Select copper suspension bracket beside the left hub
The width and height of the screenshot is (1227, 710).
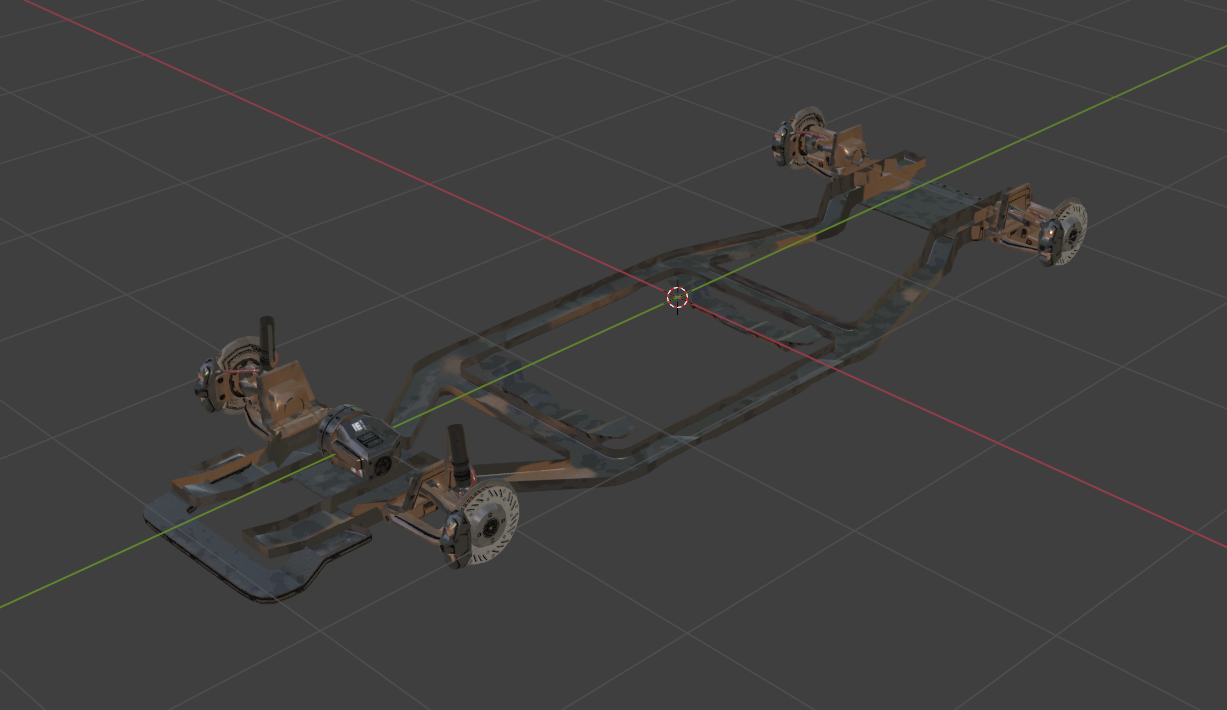pos(291,393)
